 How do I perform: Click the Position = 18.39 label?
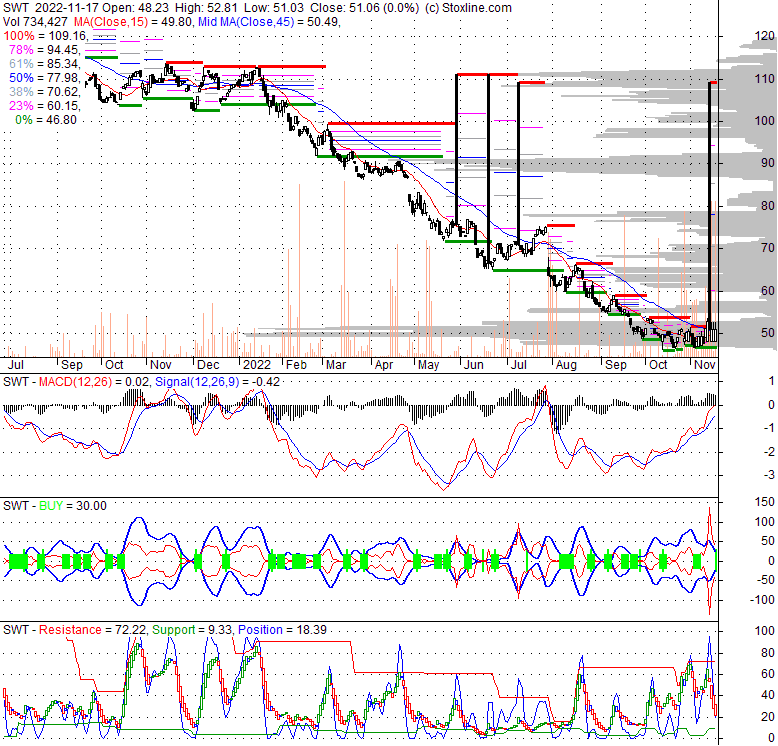coord(282,630)
